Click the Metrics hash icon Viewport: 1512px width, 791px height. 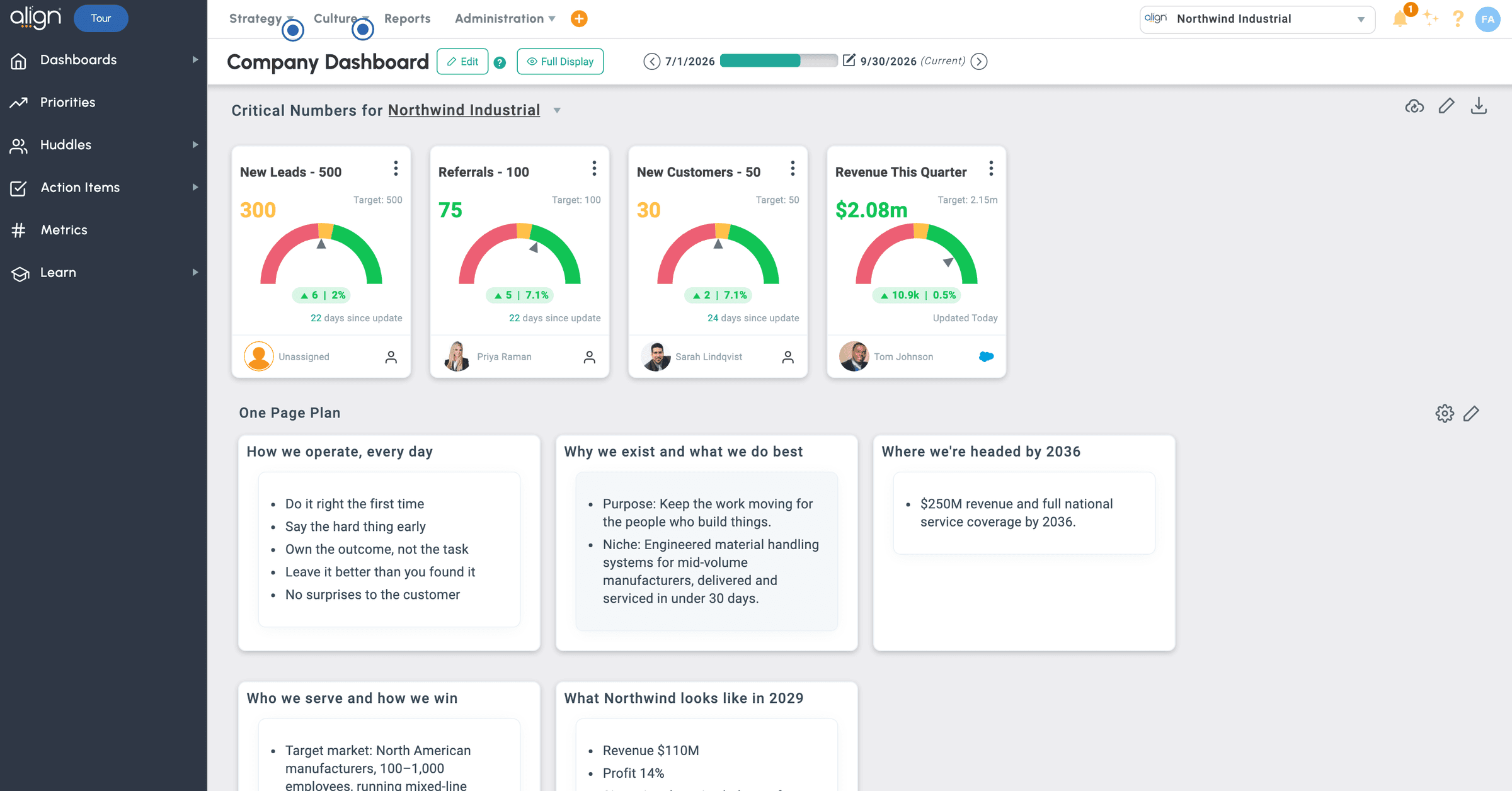tap(19, 230)
